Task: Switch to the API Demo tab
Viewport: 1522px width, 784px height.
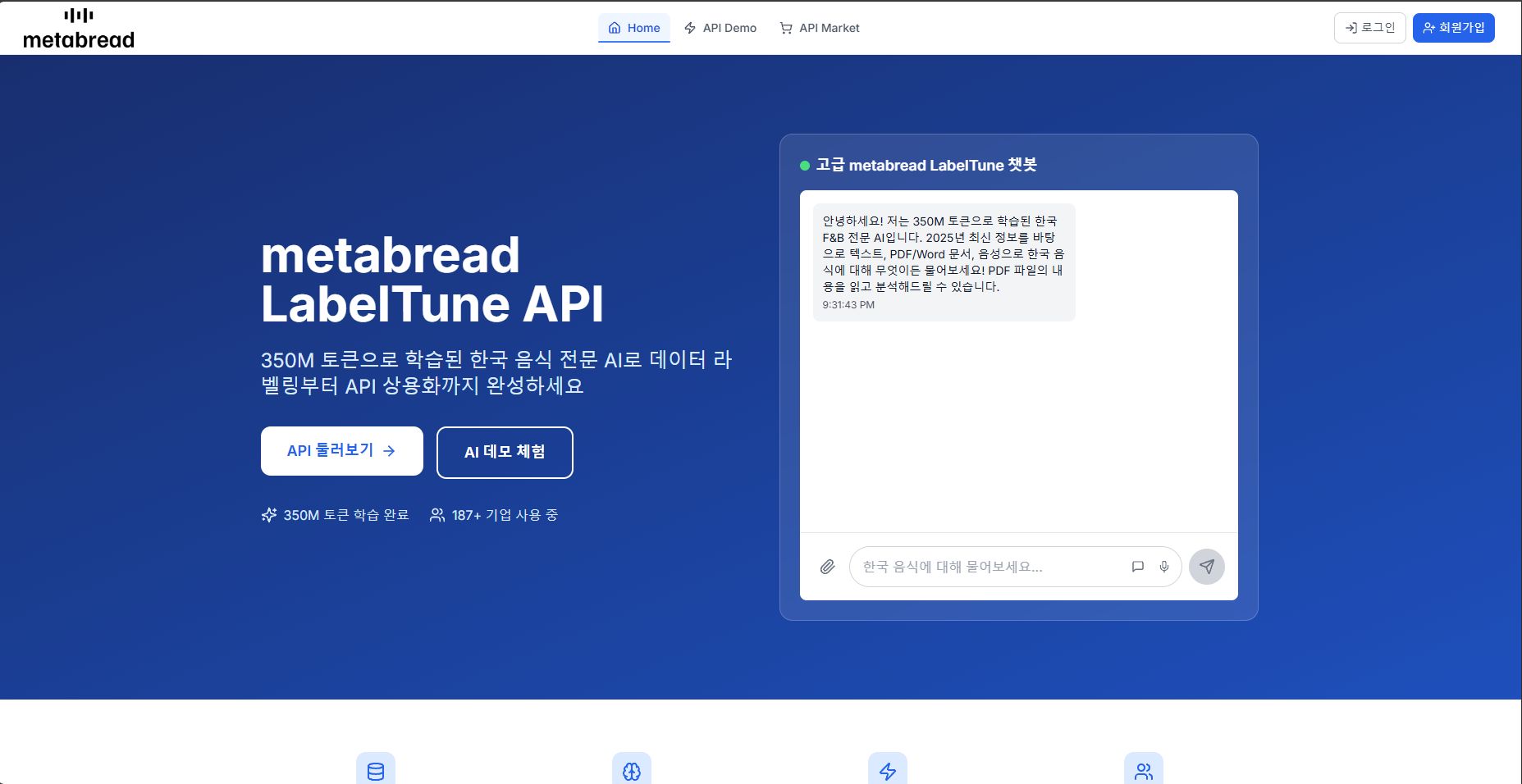Action: [720, 28]
